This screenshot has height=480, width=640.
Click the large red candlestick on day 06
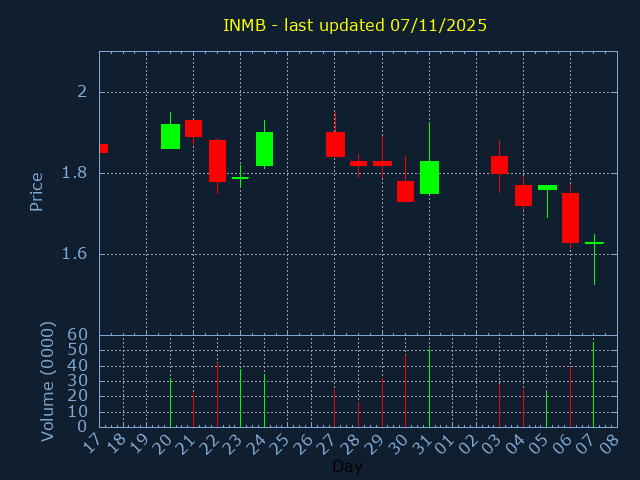[570, 218]
